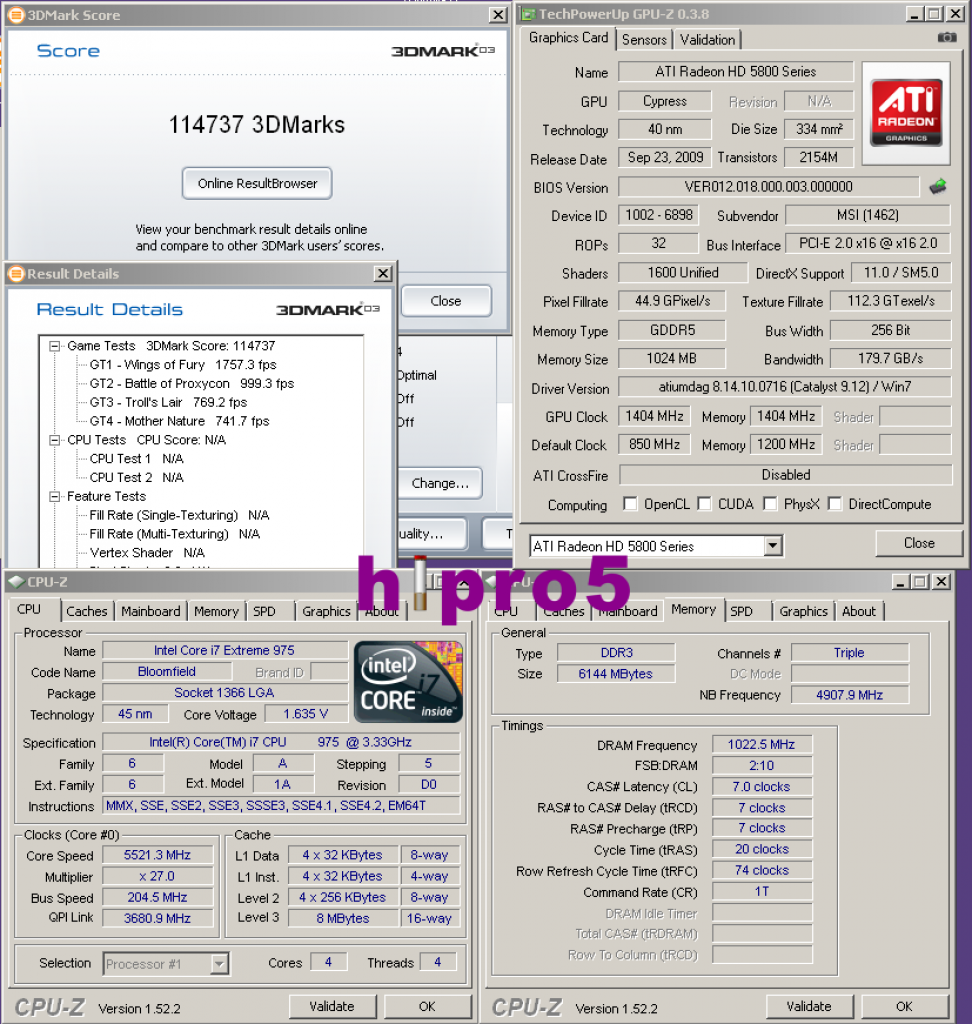
Task: Select the GT4 - Mother Nature result row
Action: pyautogui.click(x=180, y=421)
